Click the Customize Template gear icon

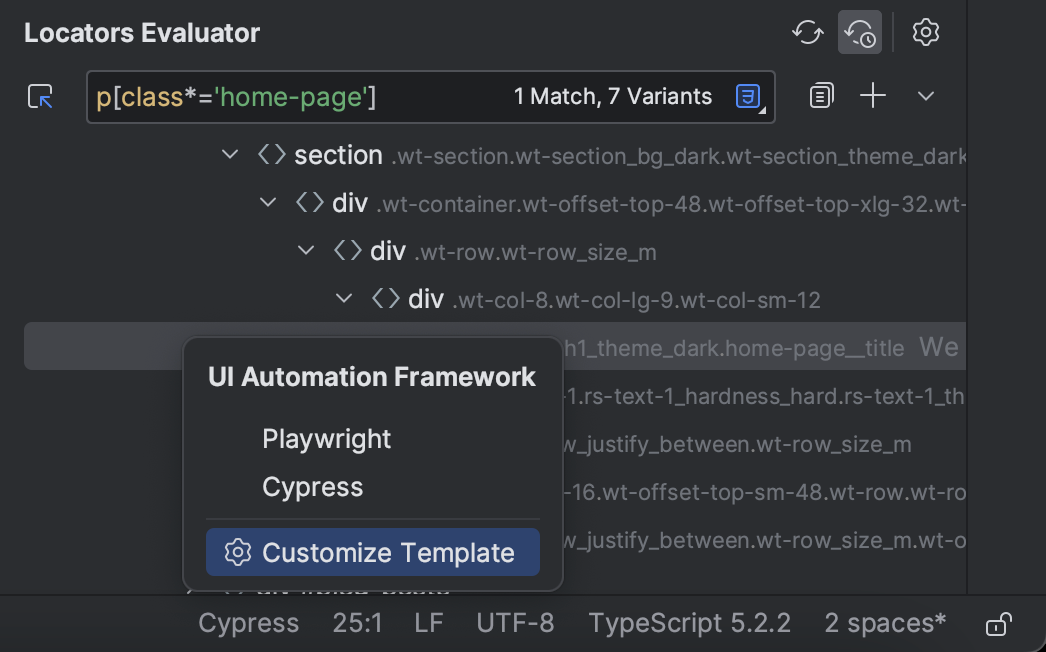pyautogui.click(x=238, y=552)
